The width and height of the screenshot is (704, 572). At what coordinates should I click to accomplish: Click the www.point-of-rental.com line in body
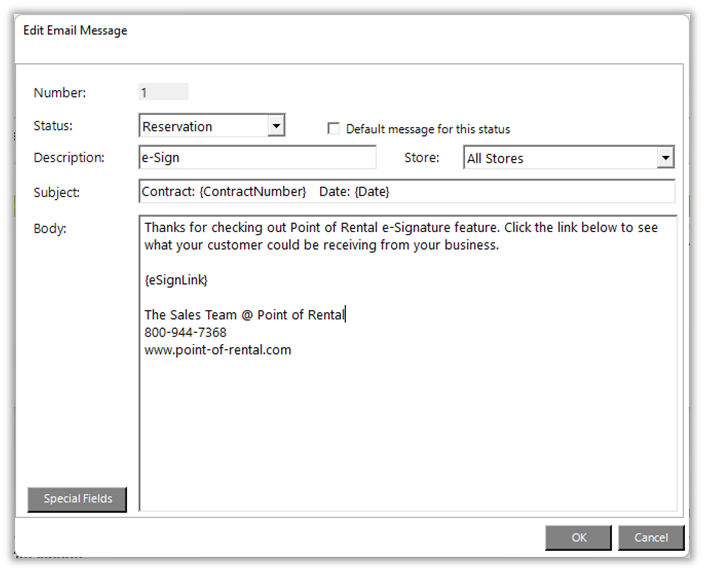click(217, 350)
